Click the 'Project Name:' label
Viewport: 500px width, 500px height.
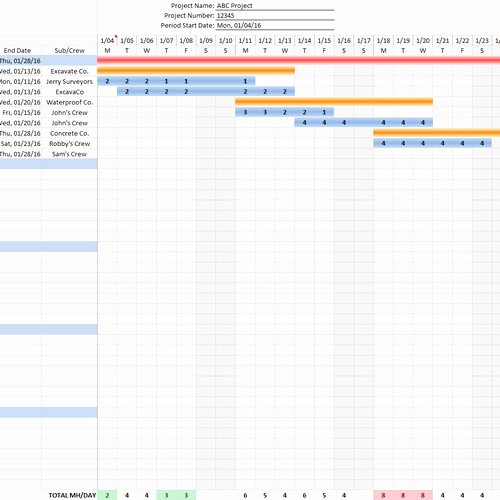(192, 6)
